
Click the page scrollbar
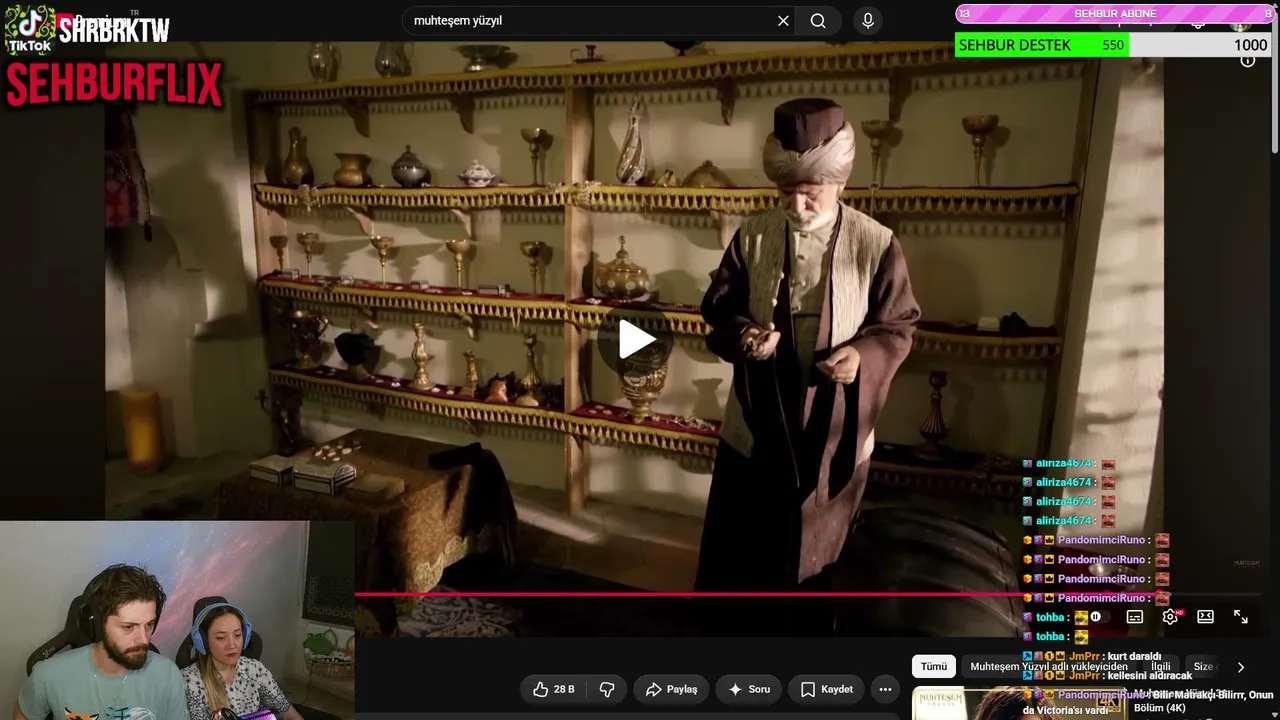(x=1274, y=80)
